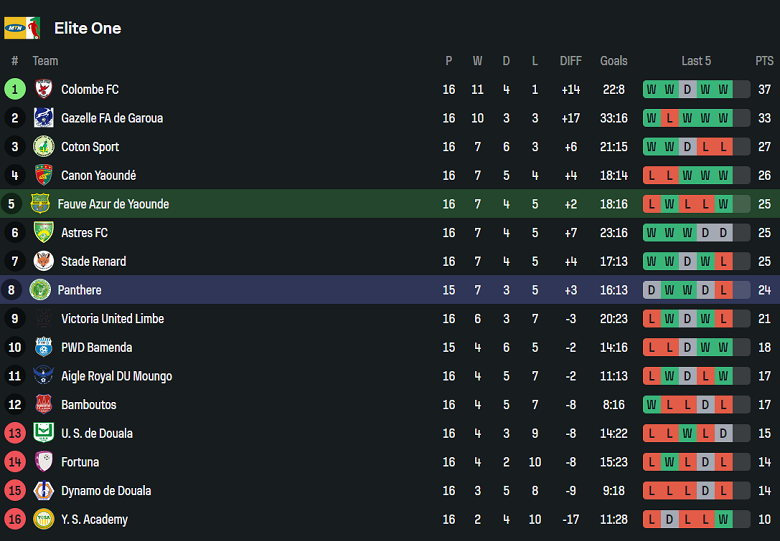Click PWD Bamenda team badge
Image resolution: width=780 pixels, height=541 pixels.
(x=43, y=348)
